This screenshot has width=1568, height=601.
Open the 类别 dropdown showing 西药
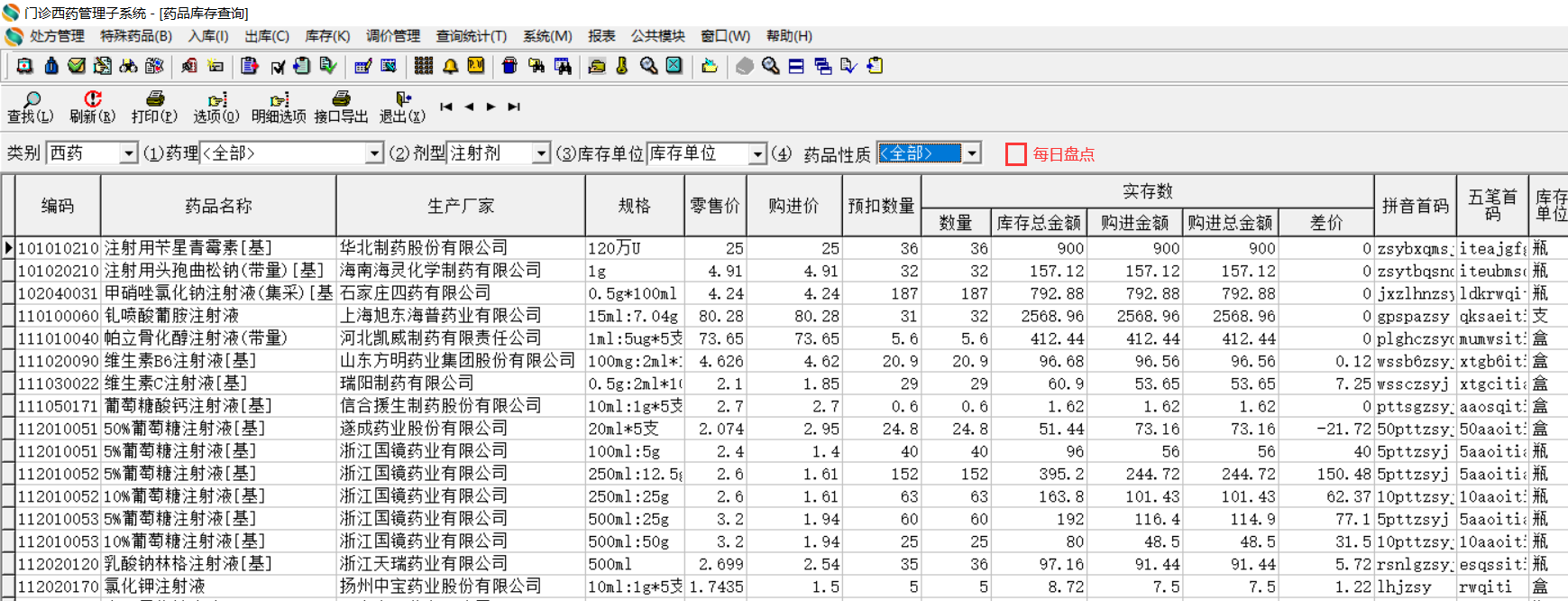[x=128, y=153]
